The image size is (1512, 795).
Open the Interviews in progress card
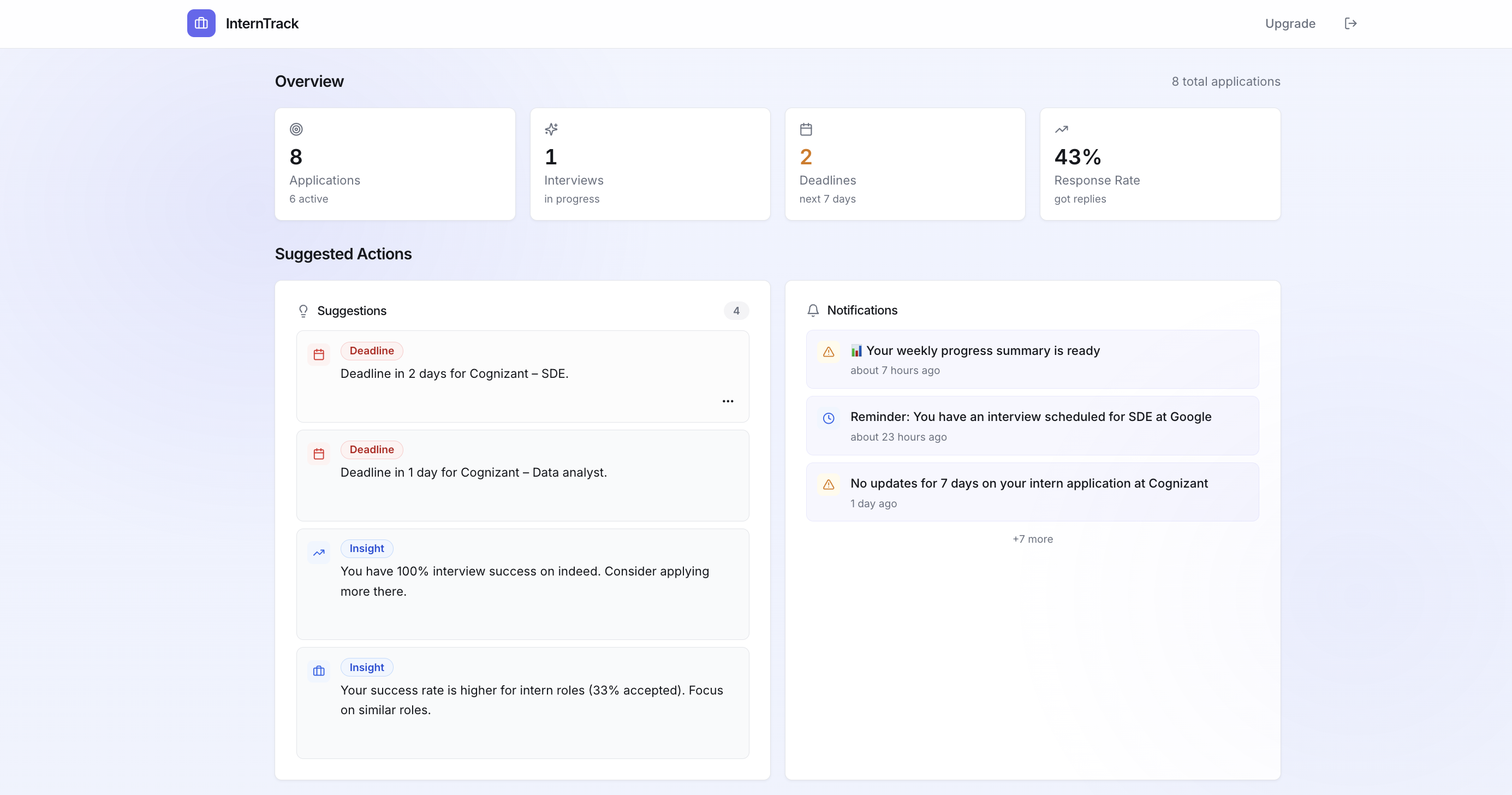pyautogui.click(x=650, y=164)
